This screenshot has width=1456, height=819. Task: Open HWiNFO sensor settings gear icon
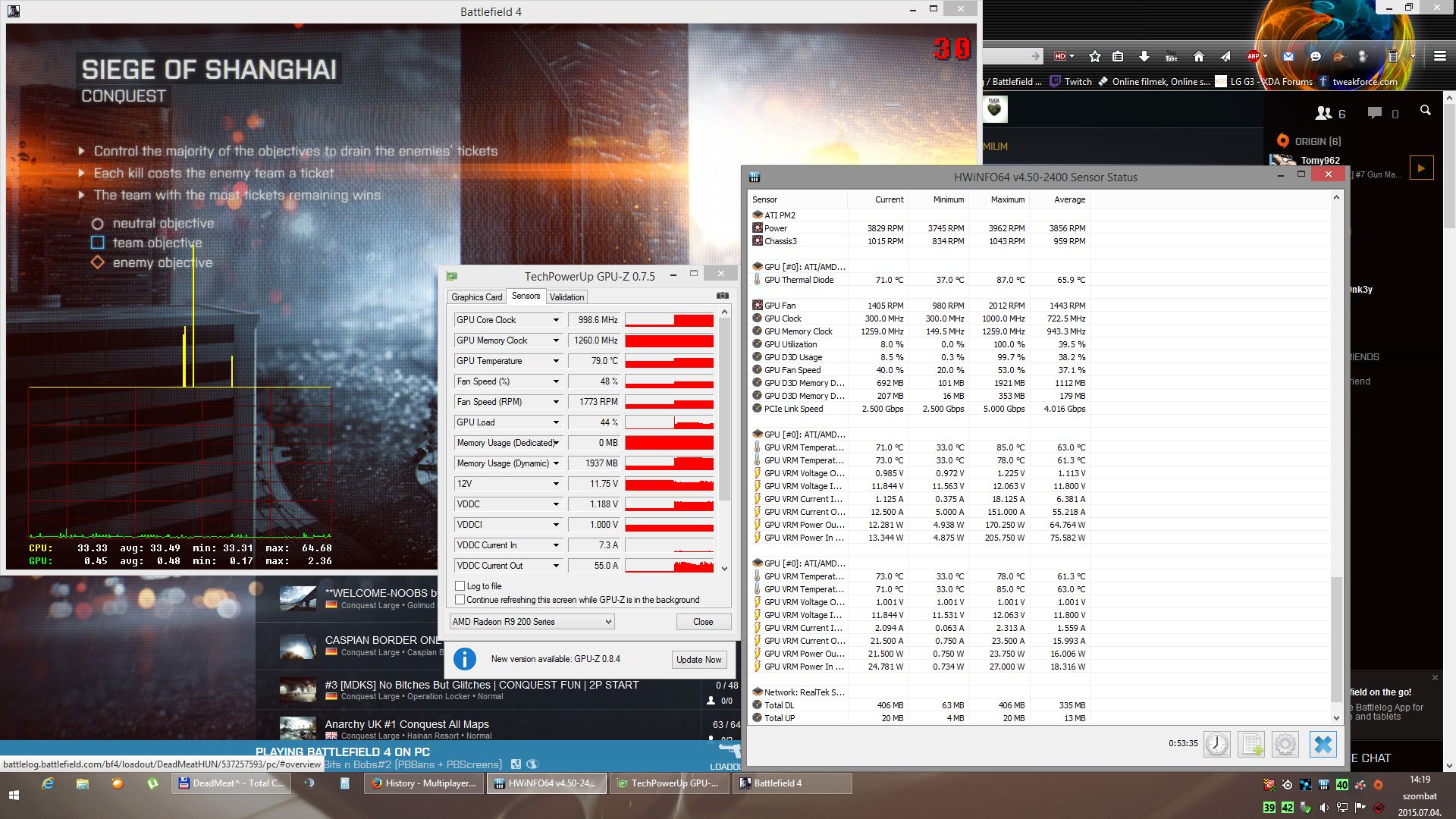(1285, 744)
